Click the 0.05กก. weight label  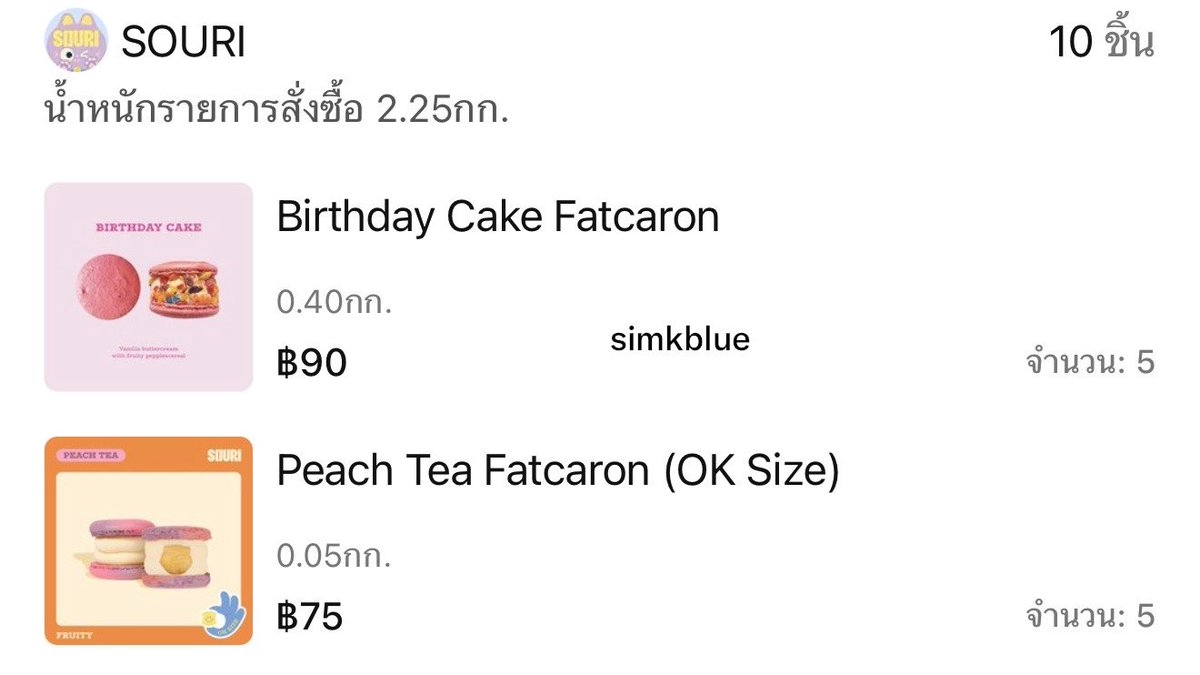[x=334, y=555]
